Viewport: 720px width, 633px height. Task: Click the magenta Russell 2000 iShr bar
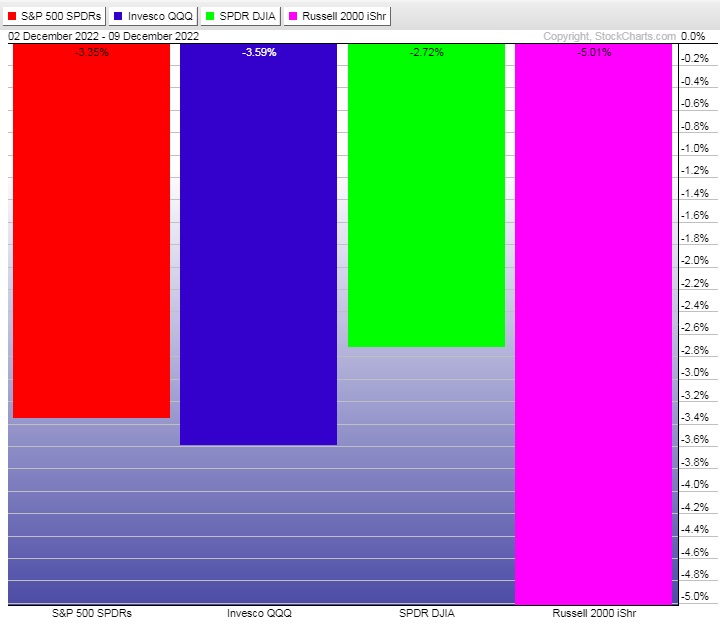pyautogui.click(x=594, y=324)
